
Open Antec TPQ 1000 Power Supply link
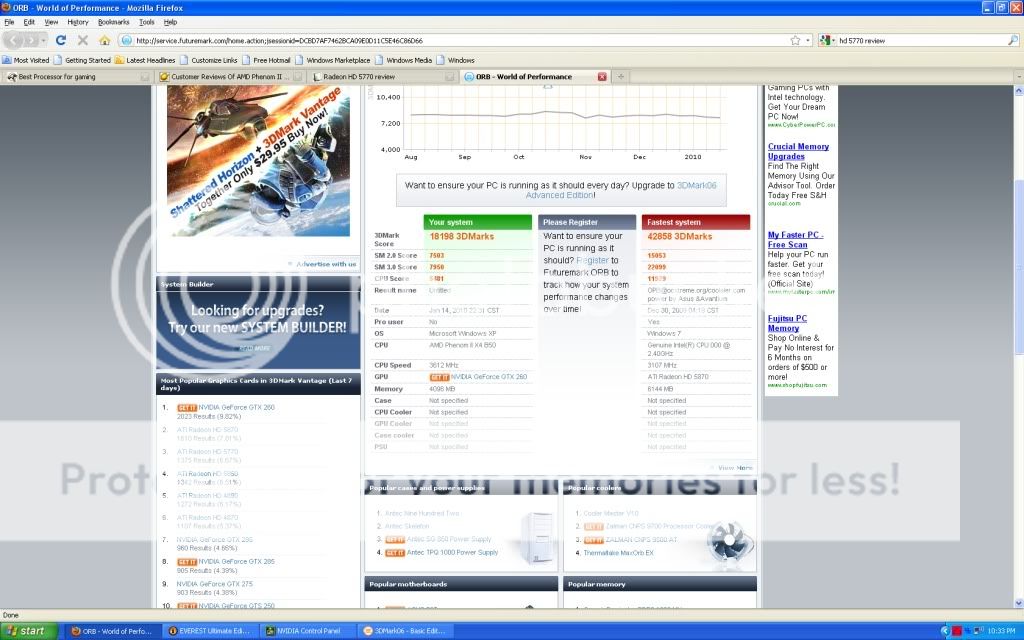tap(452, 552)
